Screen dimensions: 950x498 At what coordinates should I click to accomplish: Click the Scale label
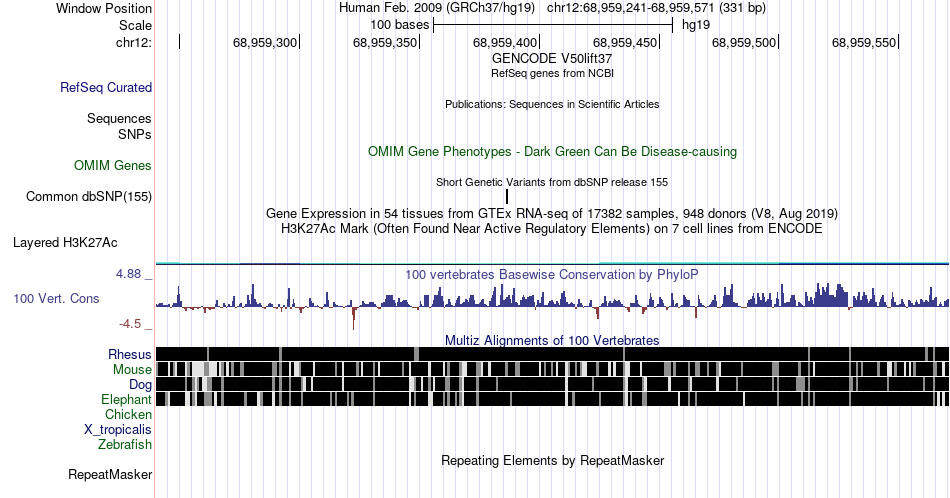(x=135, y=25)
